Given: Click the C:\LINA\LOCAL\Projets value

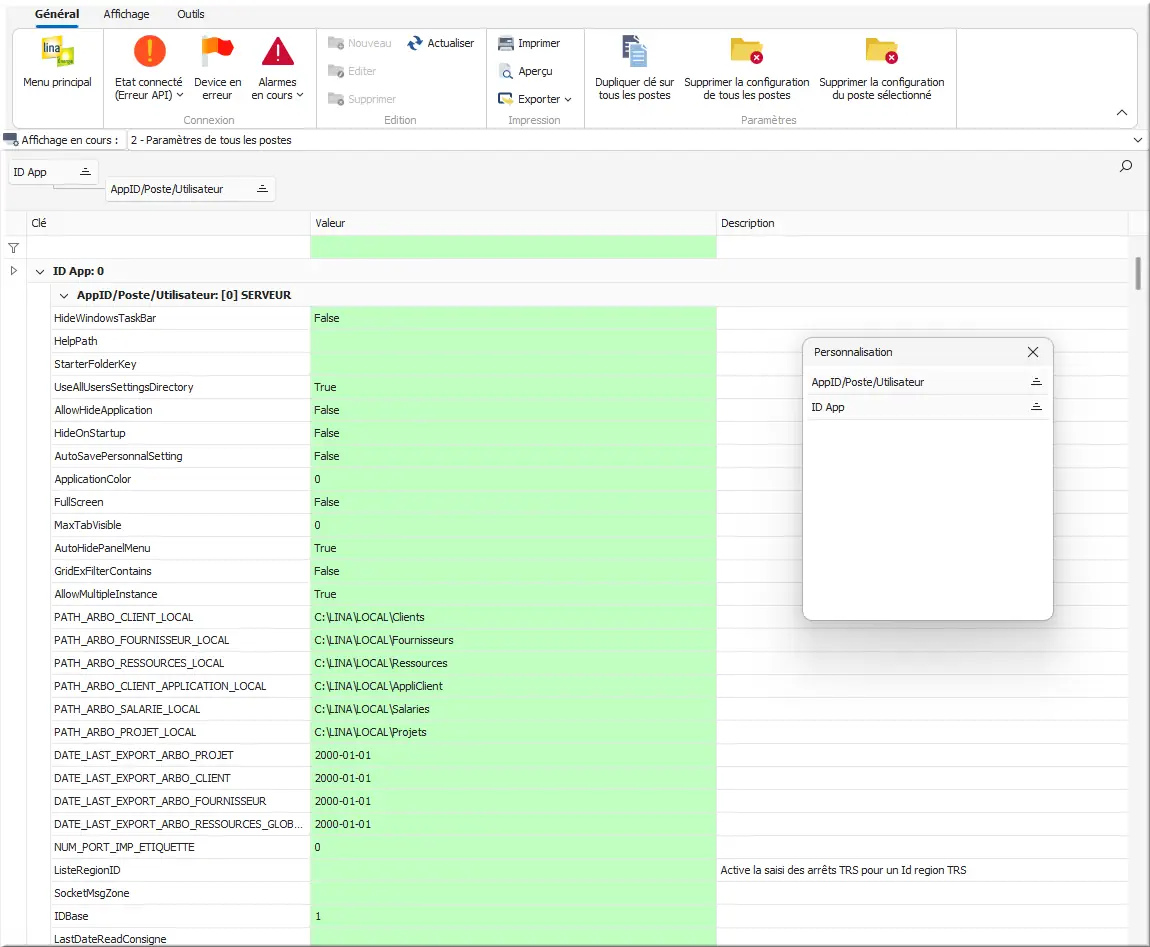Looking at the screenshot, I should [x=370, y=732].
